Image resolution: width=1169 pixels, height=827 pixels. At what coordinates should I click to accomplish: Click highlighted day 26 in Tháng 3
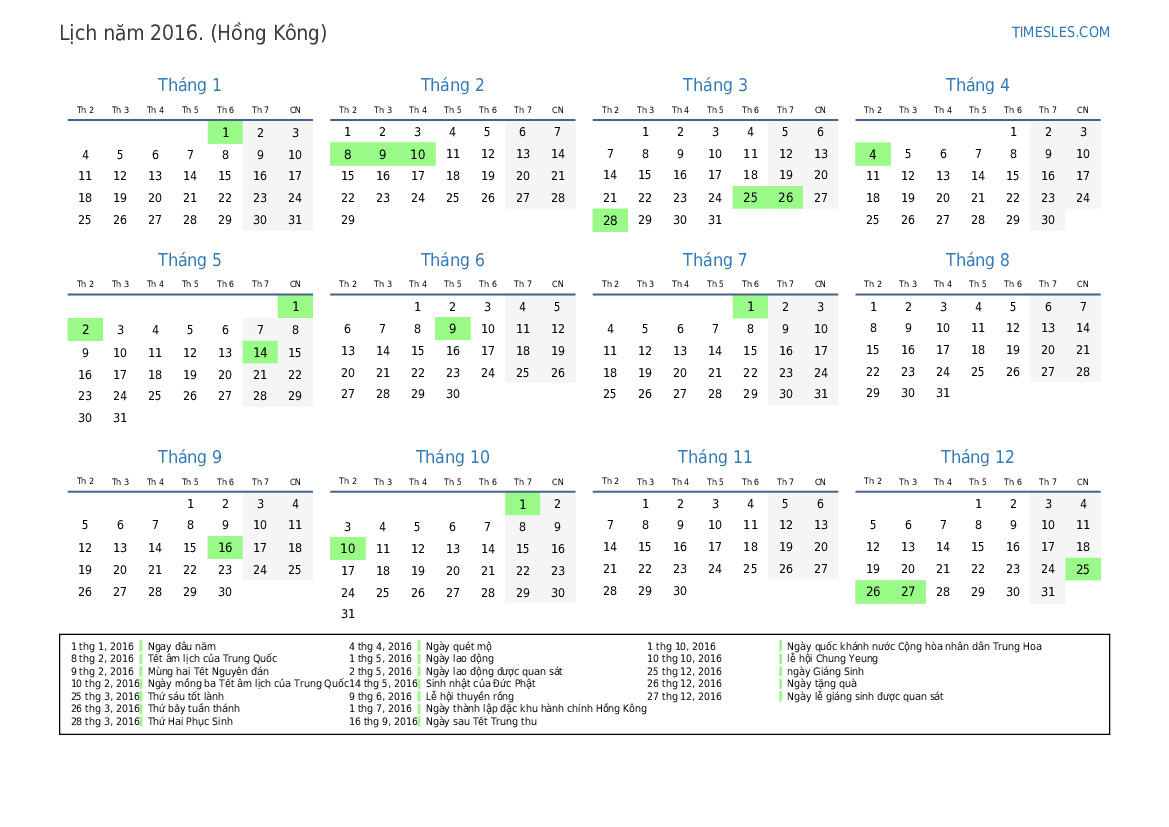pos(785,198)
